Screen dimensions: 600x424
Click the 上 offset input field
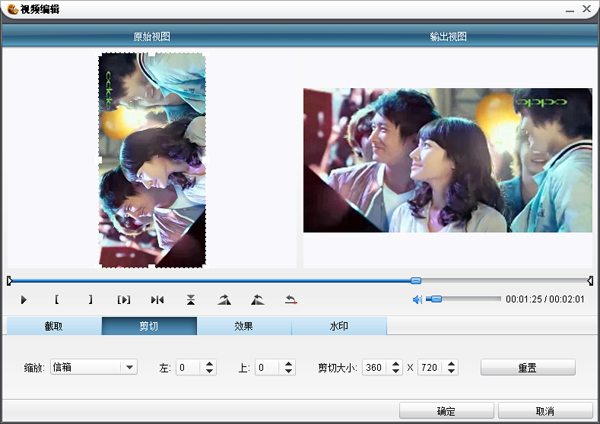[x=267, y=368]
